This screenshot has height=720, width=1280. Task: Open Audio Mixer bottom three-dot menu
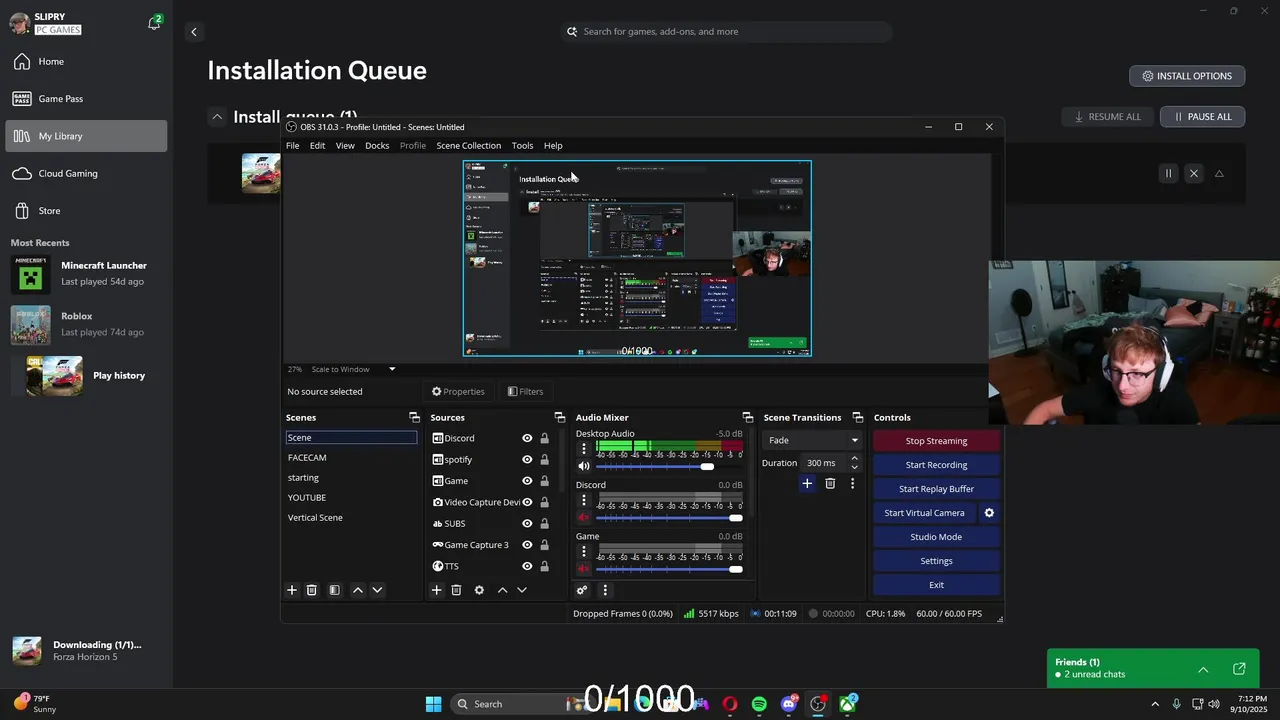click(604, 590)
